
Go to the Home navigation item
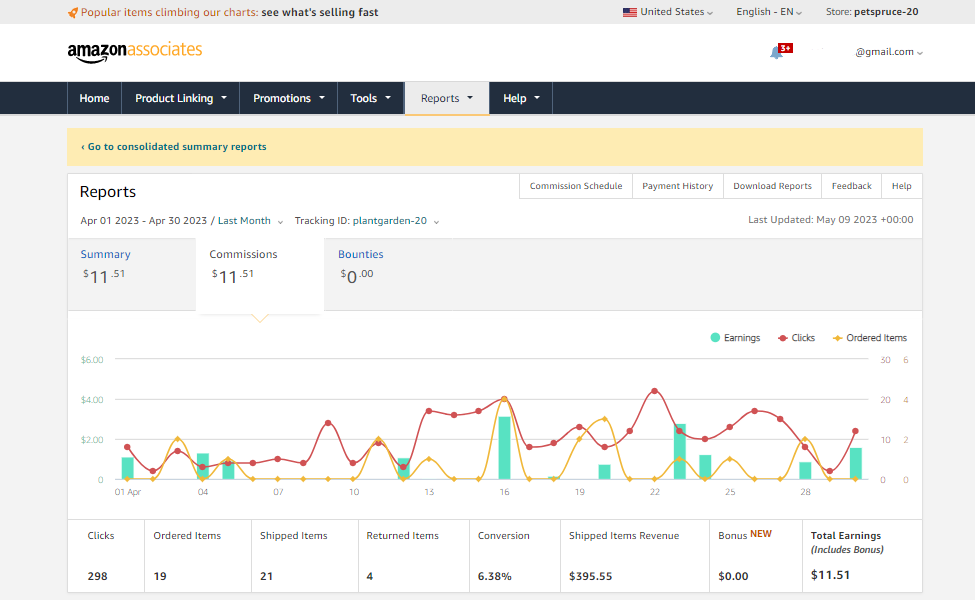point(95,98)
